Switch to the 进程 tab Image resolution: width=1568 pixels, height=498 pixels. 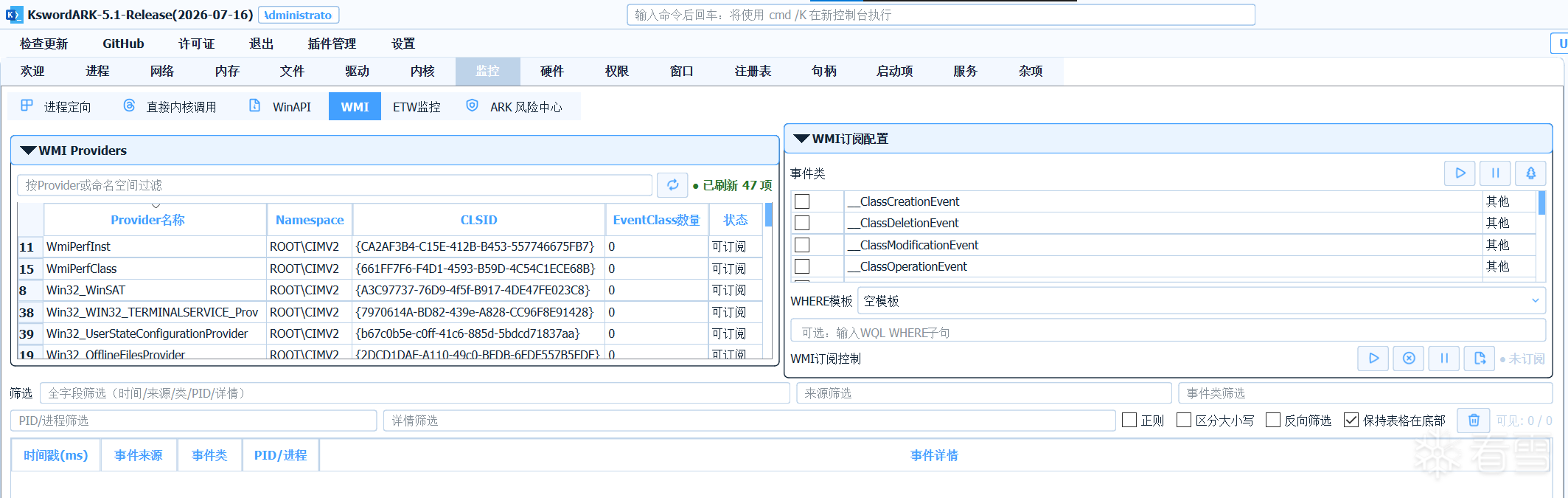click(97, 71)
